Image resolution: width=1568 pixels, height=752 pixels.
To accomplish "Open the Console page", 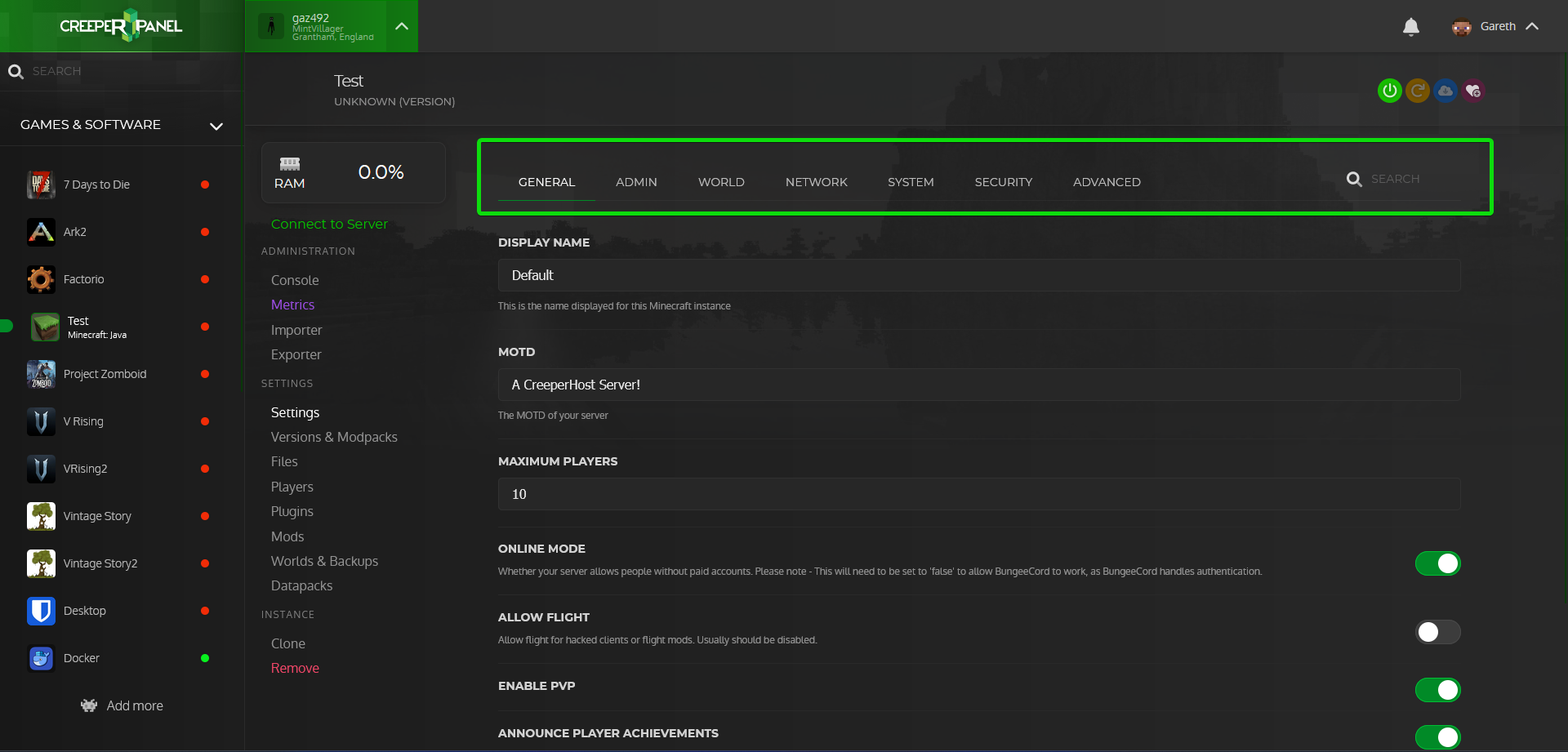I will 295,280.
